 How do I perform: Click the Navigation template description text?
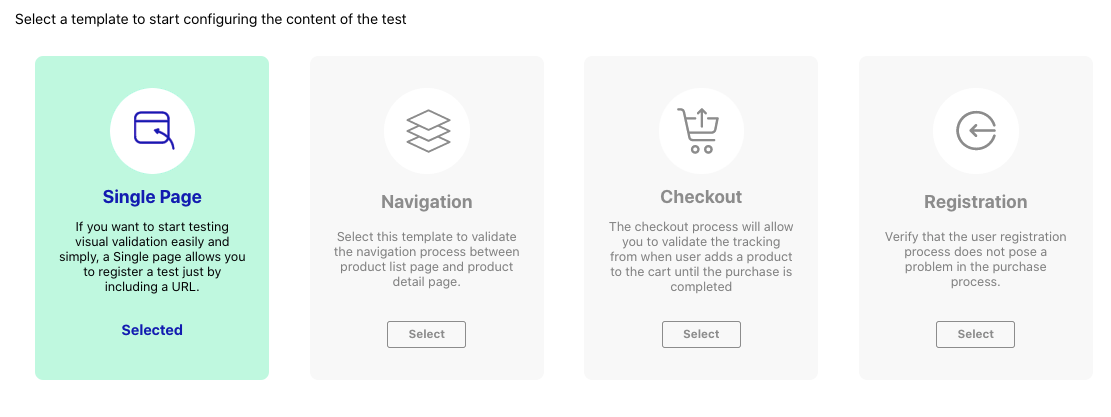pyautogui.click(x=427, y=259)
